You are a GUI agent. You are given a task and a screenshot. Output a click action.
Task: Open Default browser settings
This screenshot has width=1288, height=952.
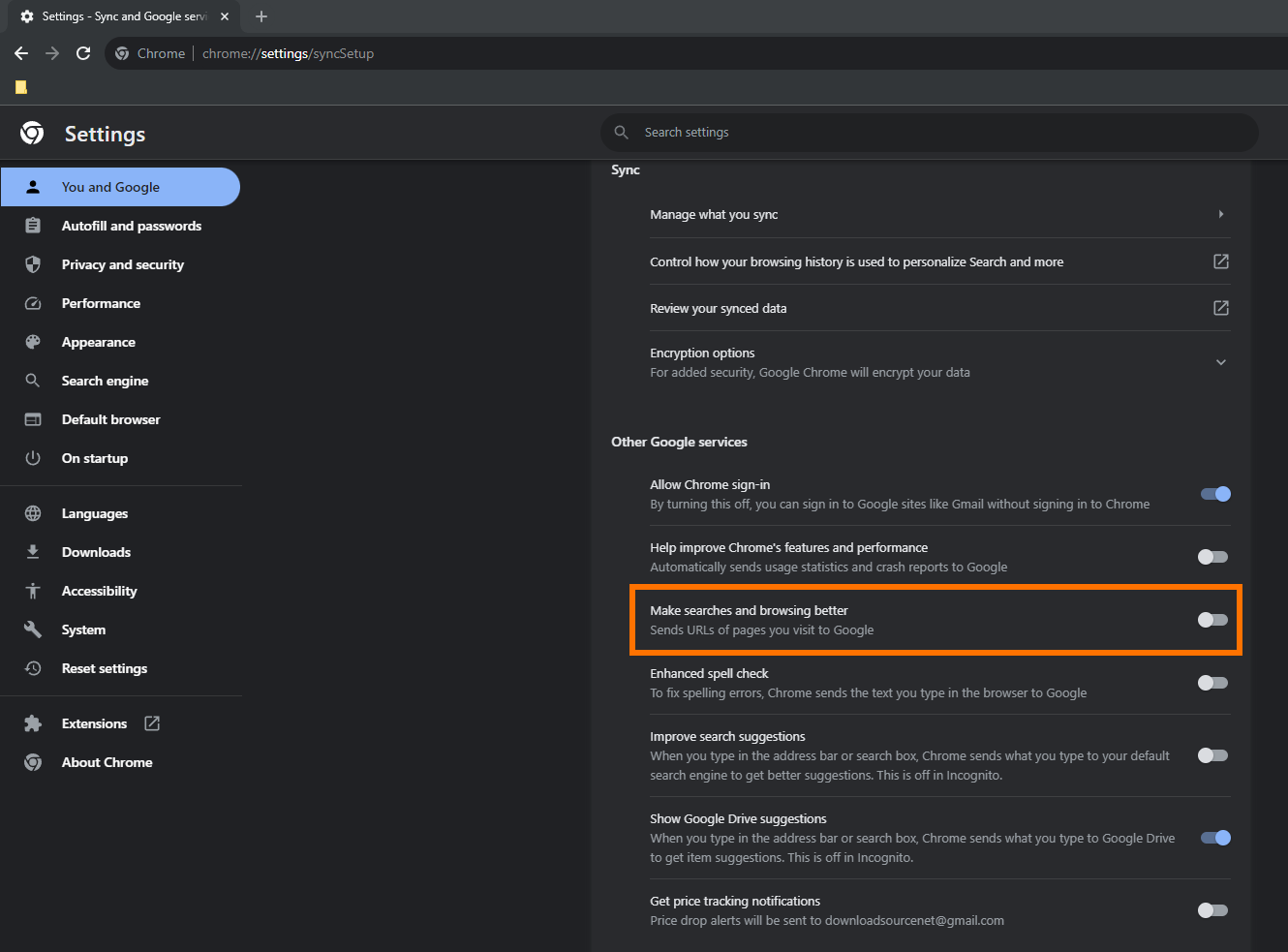pos(121,419)
